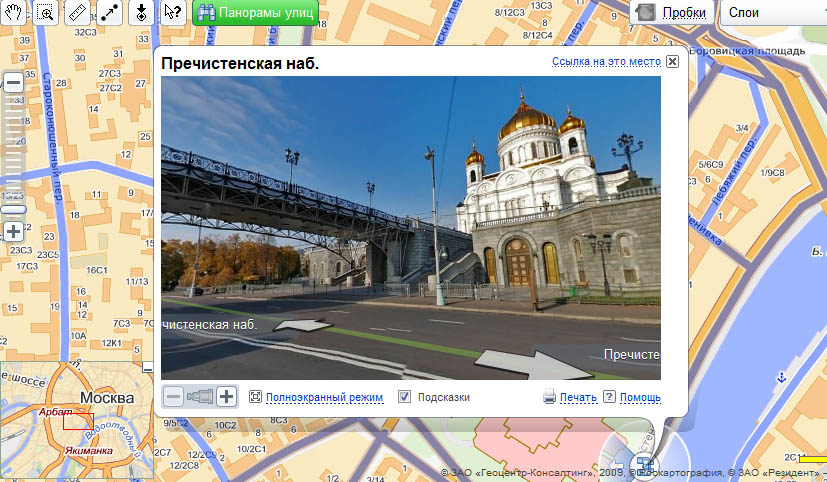Screen dimensions: 827x482
Task: Click the Якиманка label on mini map
Action: [89, 451]
